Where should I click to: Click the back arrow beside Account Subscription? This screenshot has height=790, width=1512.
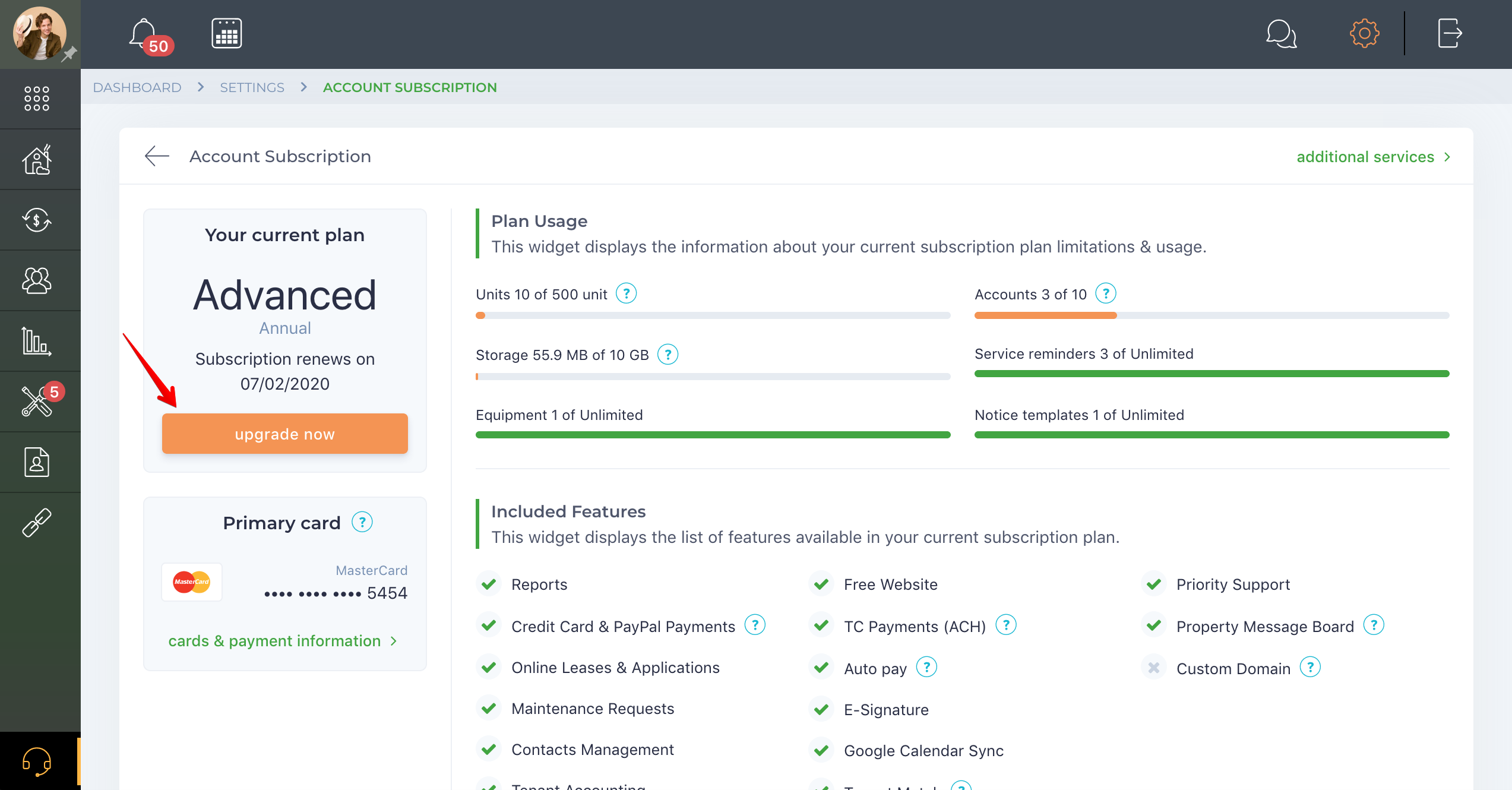[x=157, y=156]
